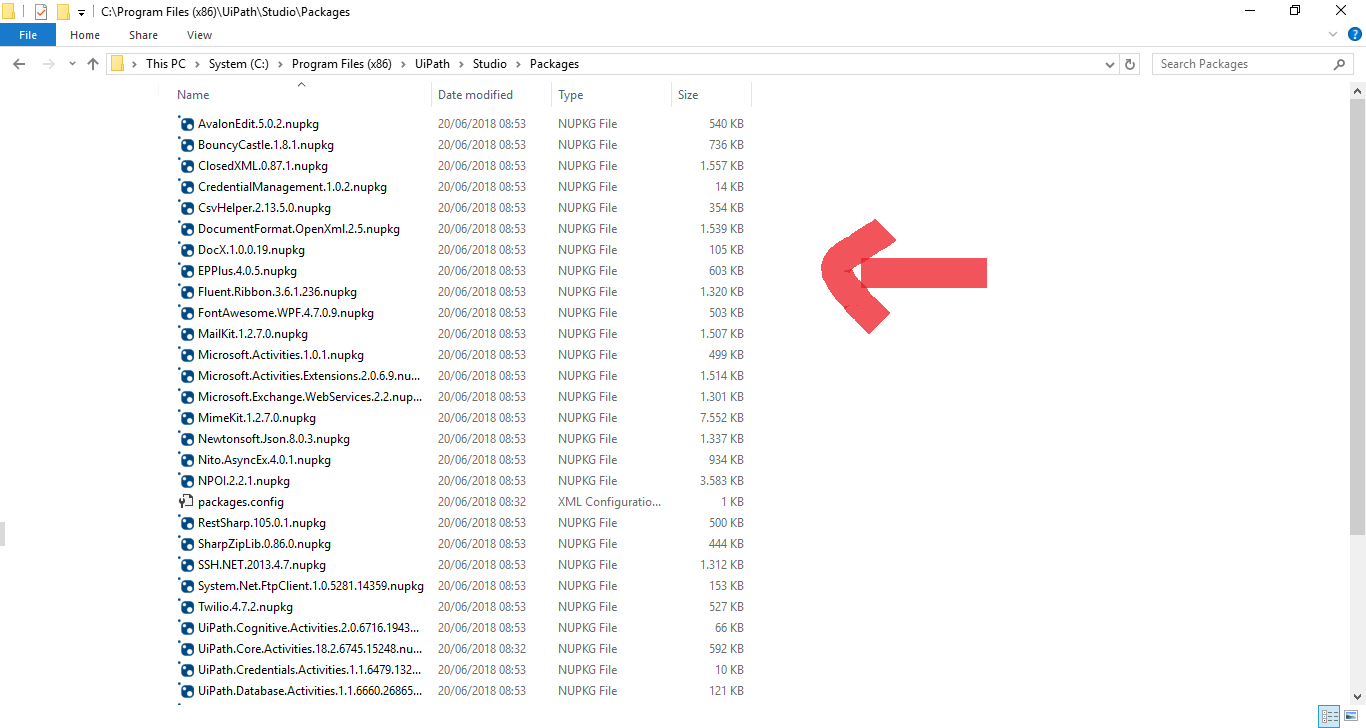This screenshot has width=1366, height=728.
Task: Navigate to System (C:) breadcrumb
Action: click(x=238, y=64)
